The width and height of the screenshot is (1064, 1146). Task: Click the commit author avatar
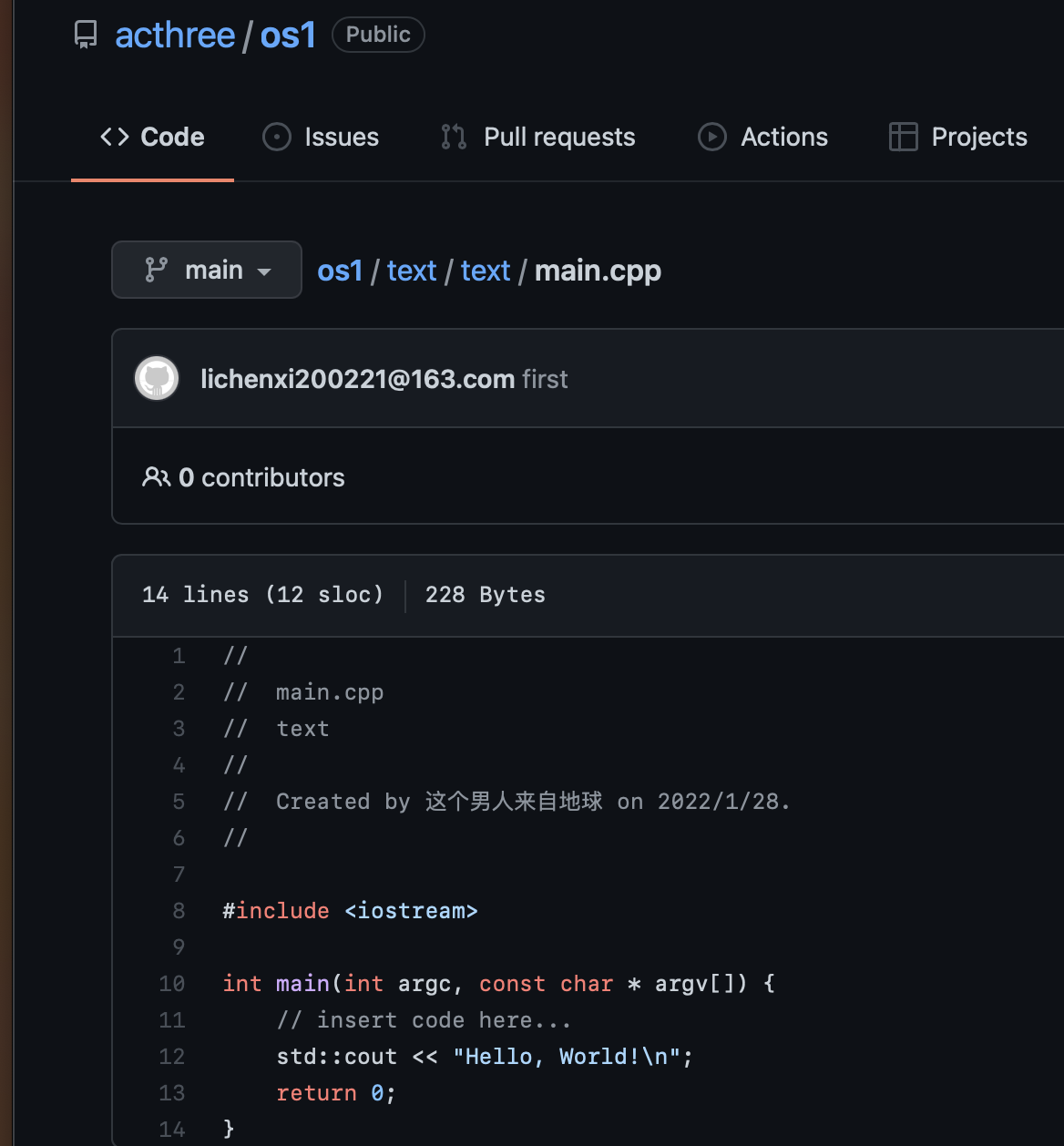click(x=157, y=378)
